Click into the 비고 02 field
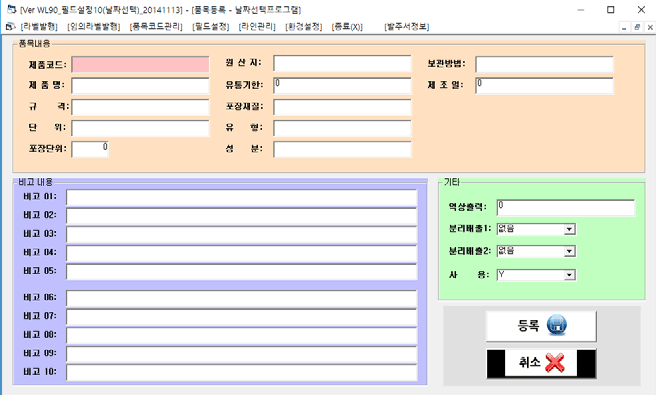This screenshot has width=656, height=395. pos(242,216)
